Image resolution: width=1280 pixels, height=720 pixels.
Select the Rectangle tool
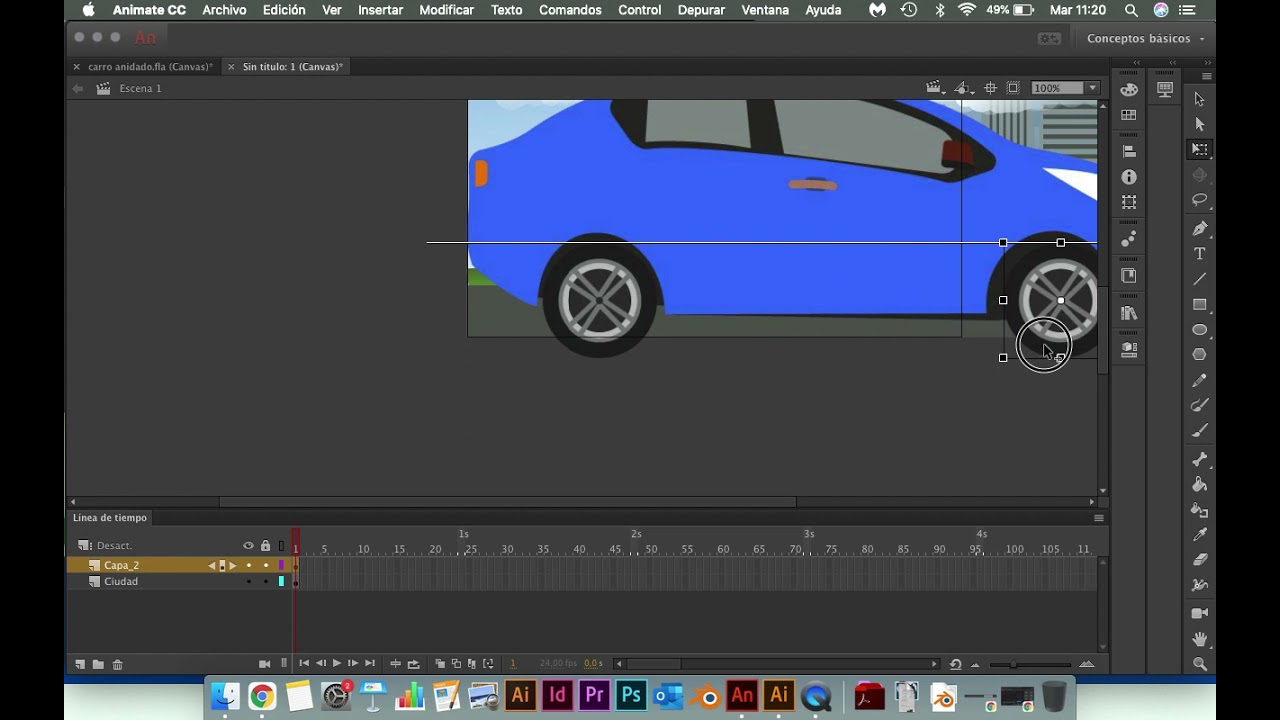pos(1199,304)
